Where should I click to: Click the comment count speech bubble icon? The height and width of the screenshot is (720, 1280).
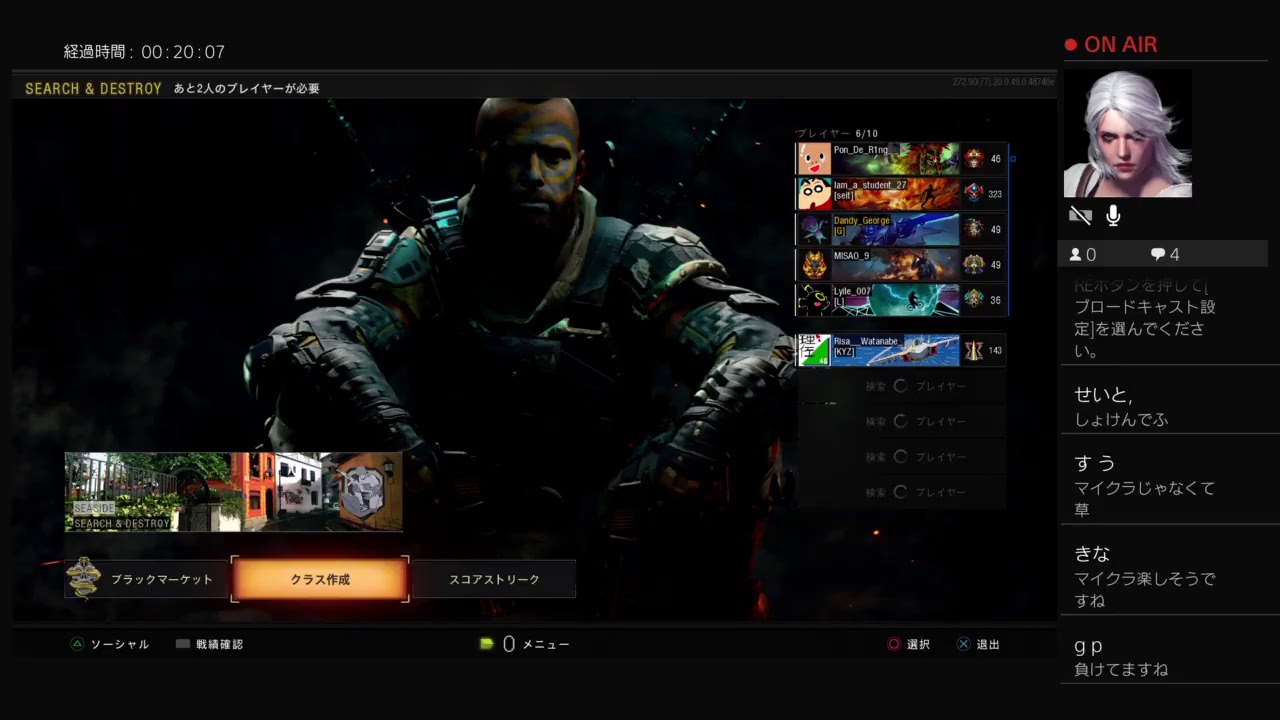pos(1157,255)
